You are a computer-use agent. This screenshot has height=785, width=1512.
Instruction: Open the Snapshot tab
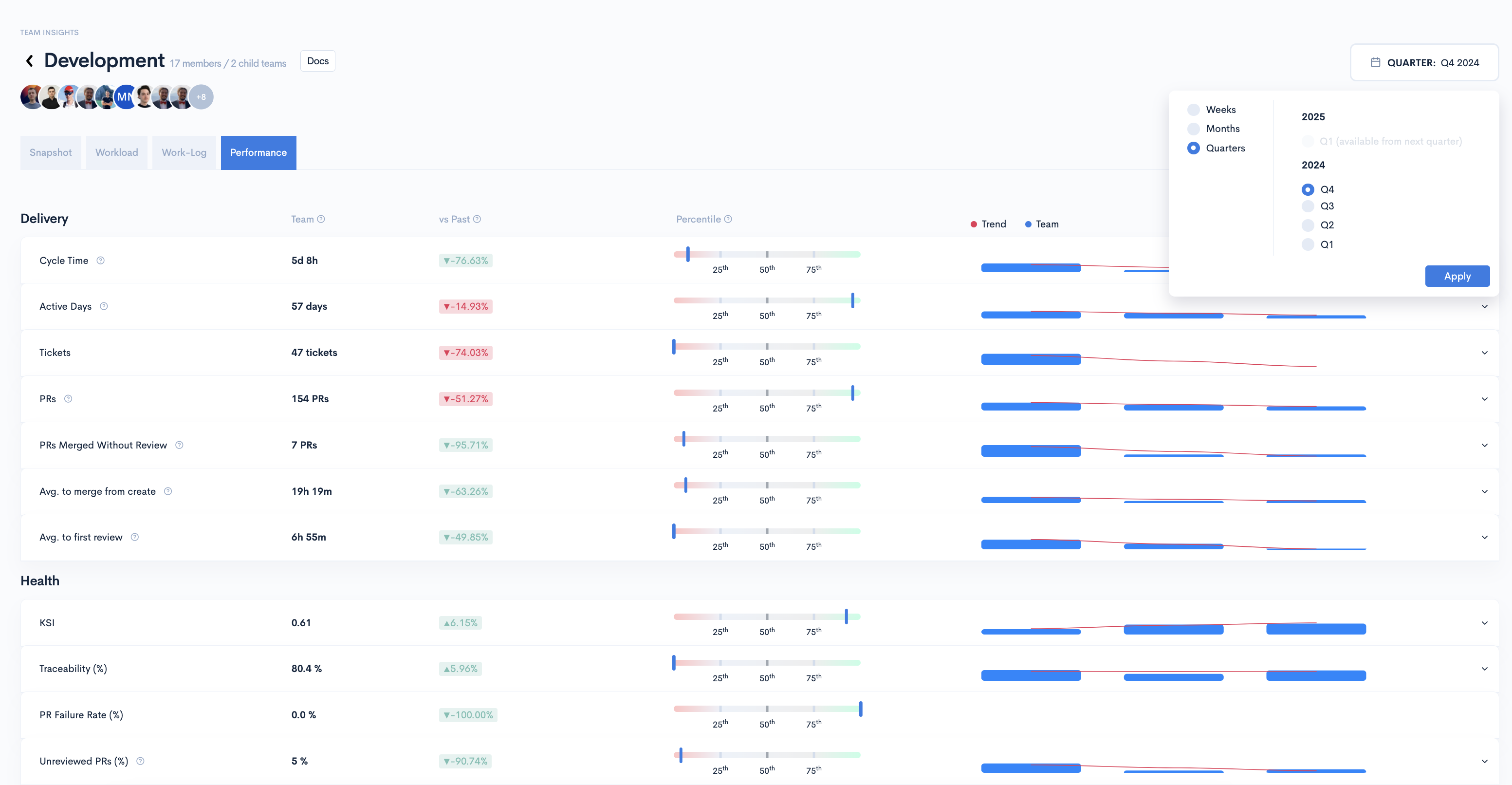(x=51, y=152)
